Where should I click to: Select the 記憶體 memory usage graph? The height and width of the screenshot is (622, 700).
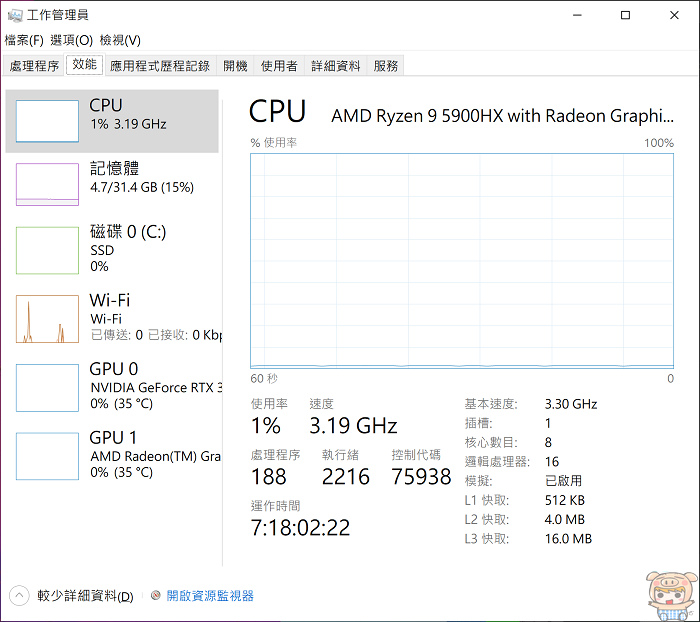coord(47,184)
